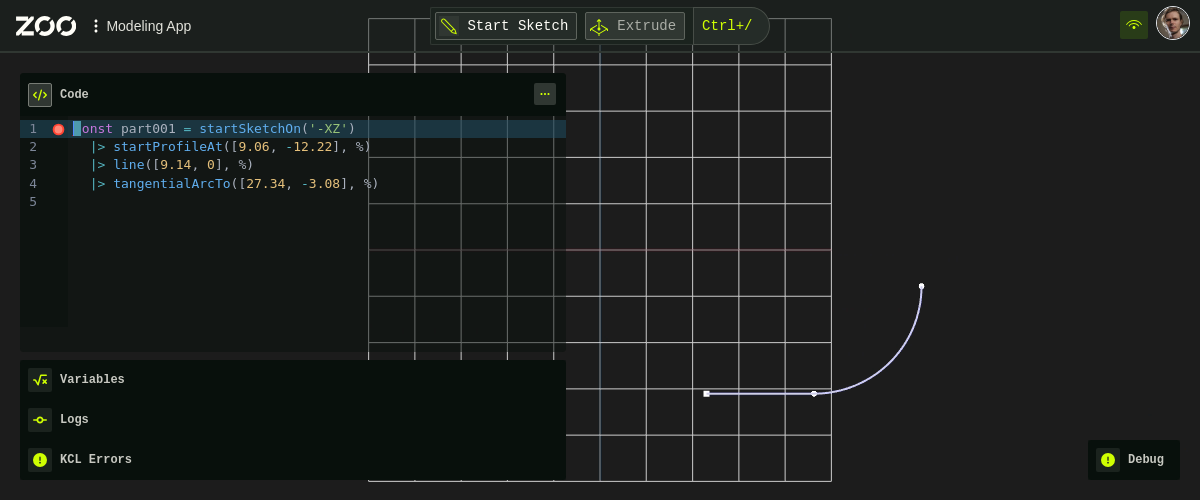This screenshot has width=1200, height=500.
Task: Click the tangentialArcTo code line
Action: click(x=245, y=184)
